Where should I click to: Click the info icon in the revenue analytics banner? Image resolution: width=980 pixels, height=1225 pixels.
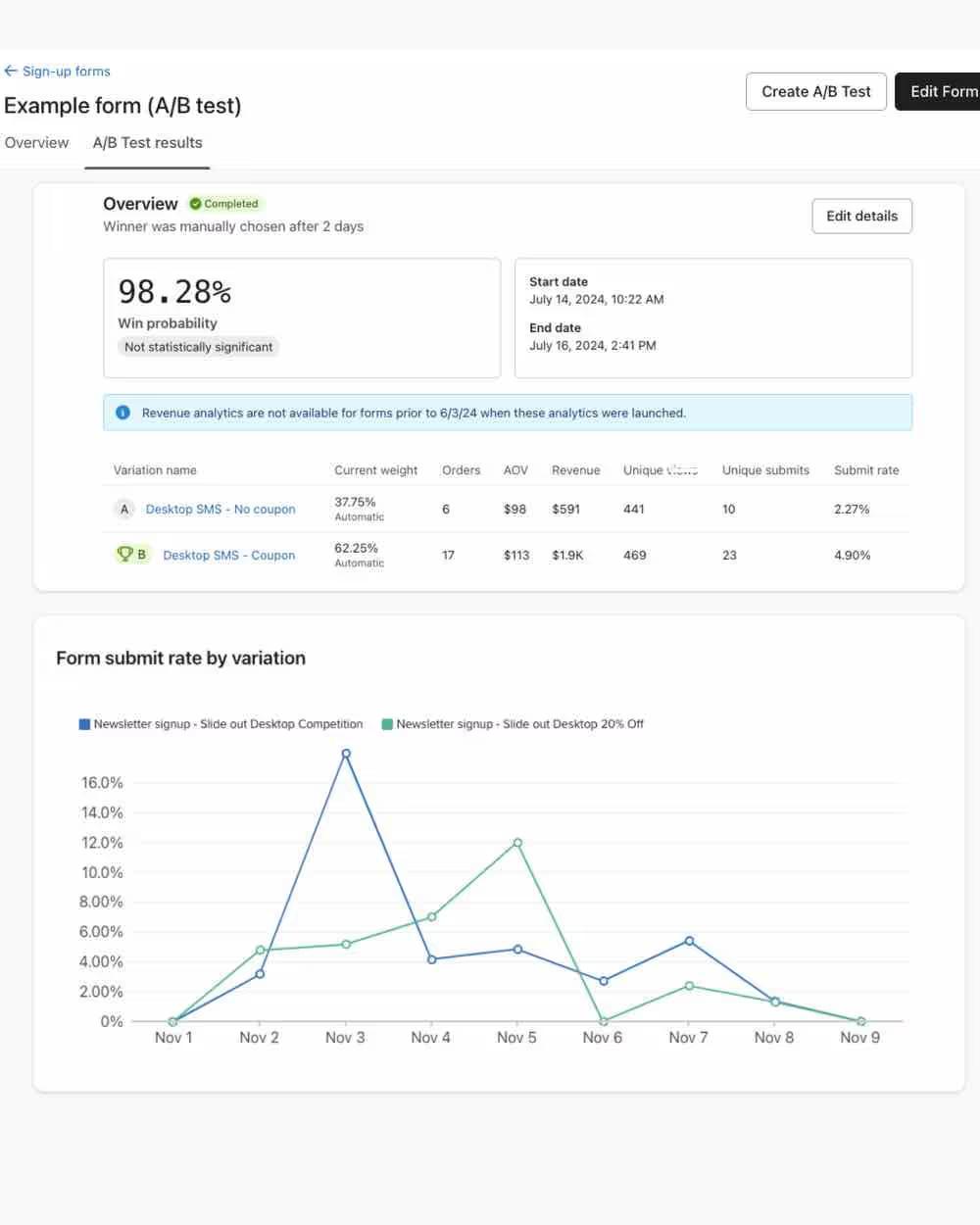click(x=122, y=412)
